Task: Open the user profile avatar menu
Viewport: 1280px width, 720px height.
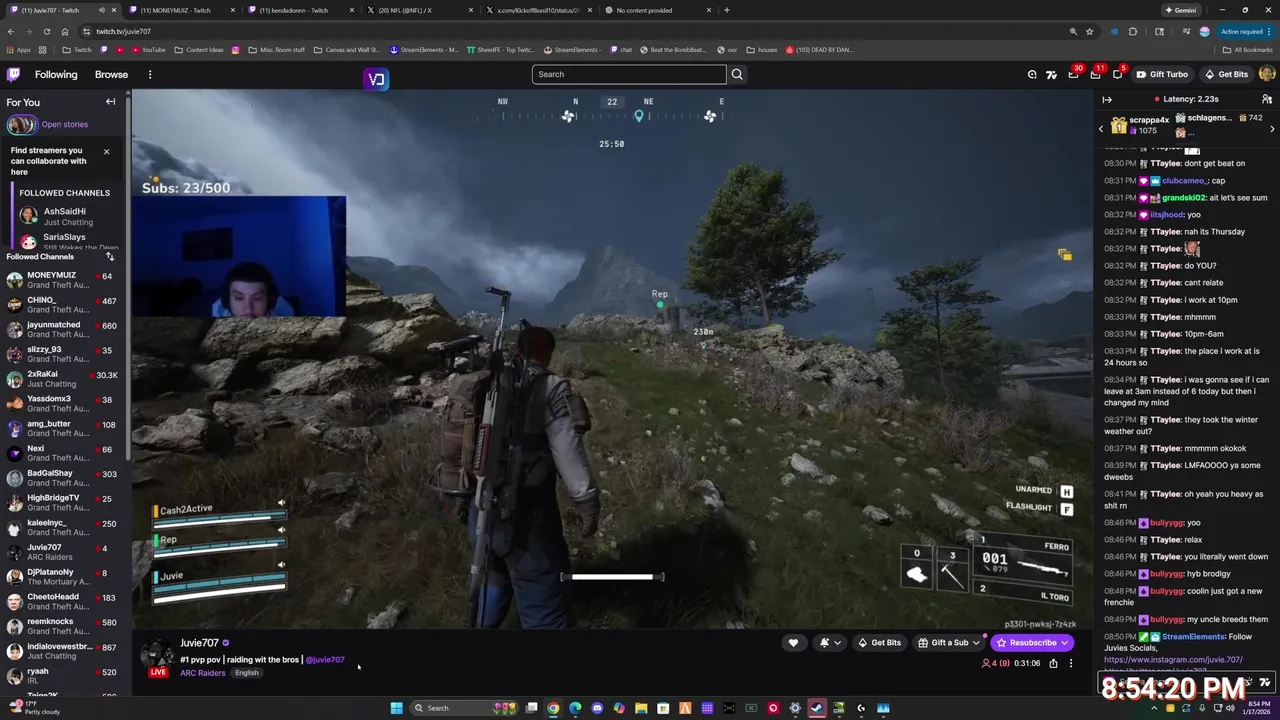Action: [1267, 74]
